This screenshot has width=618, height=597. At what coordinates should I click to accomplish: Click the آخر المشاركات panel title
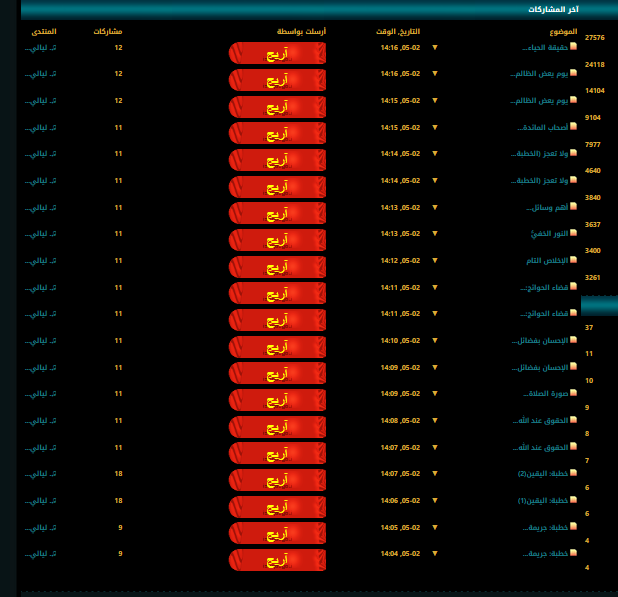click(551, 9)
